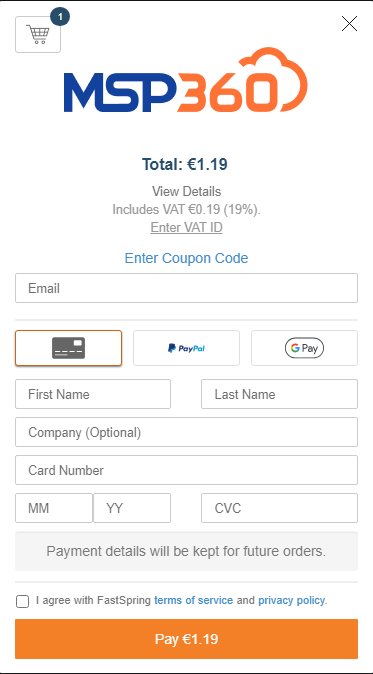
Task: Focus the Email input field
Action: point(186,288)
